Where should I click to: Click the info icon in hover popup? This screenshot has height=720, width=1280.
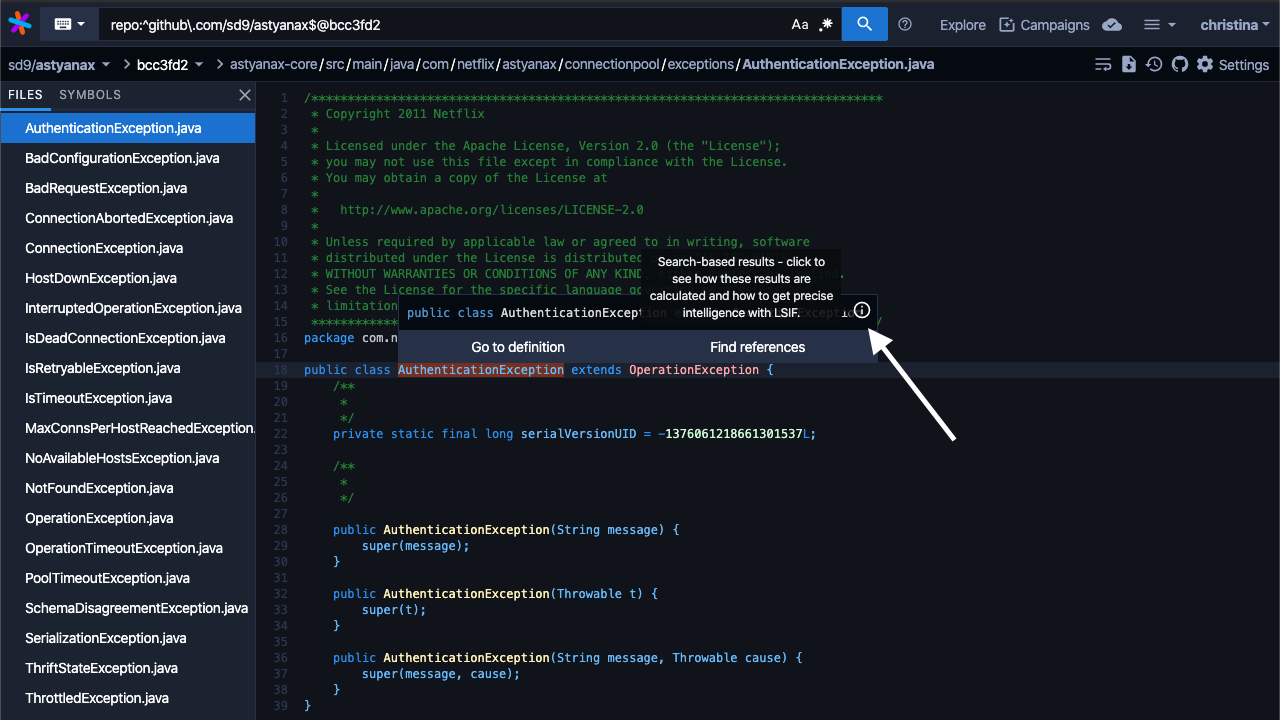click(x=862, y=311)
